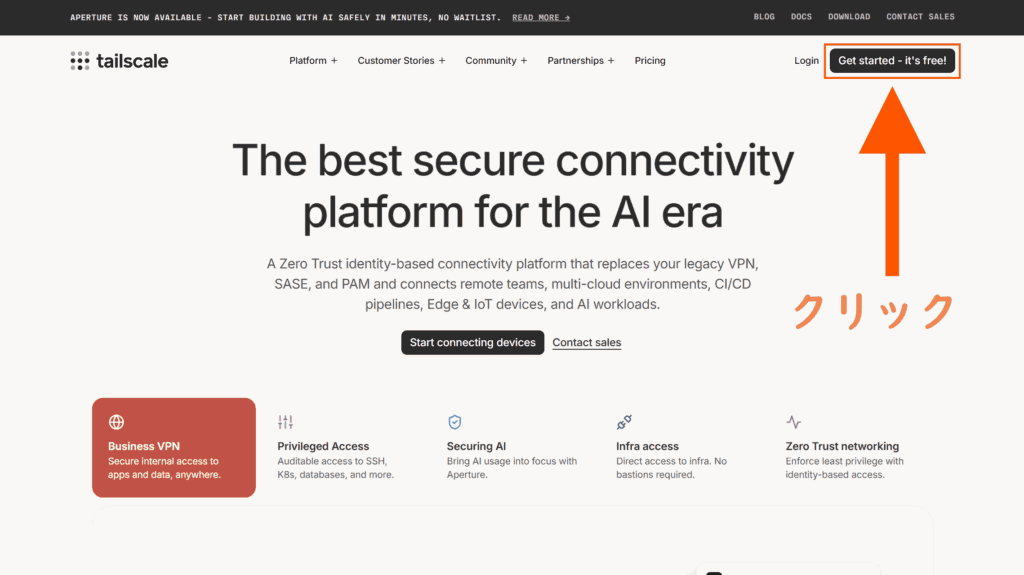
Task: Go to Docs from the top bar
Action: point(801,17)
